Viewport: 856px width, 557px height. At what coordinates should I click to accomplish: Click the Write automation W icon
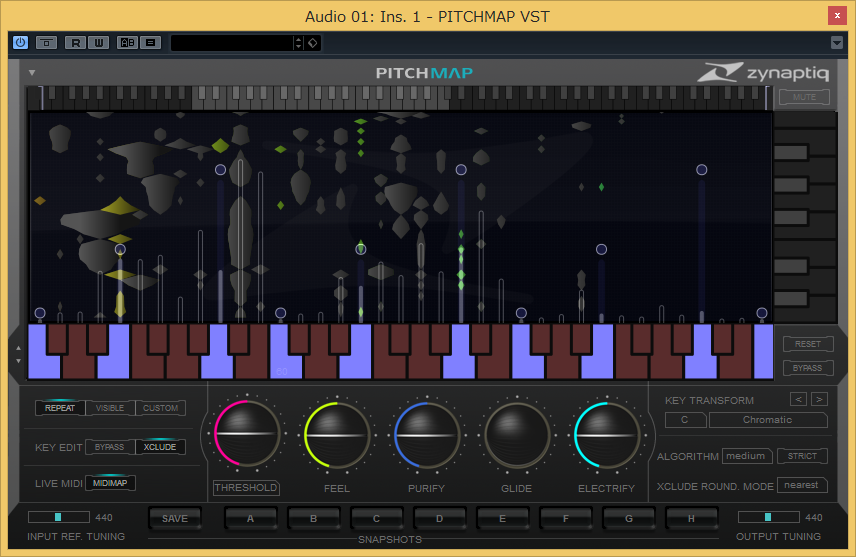click(98, 43)
